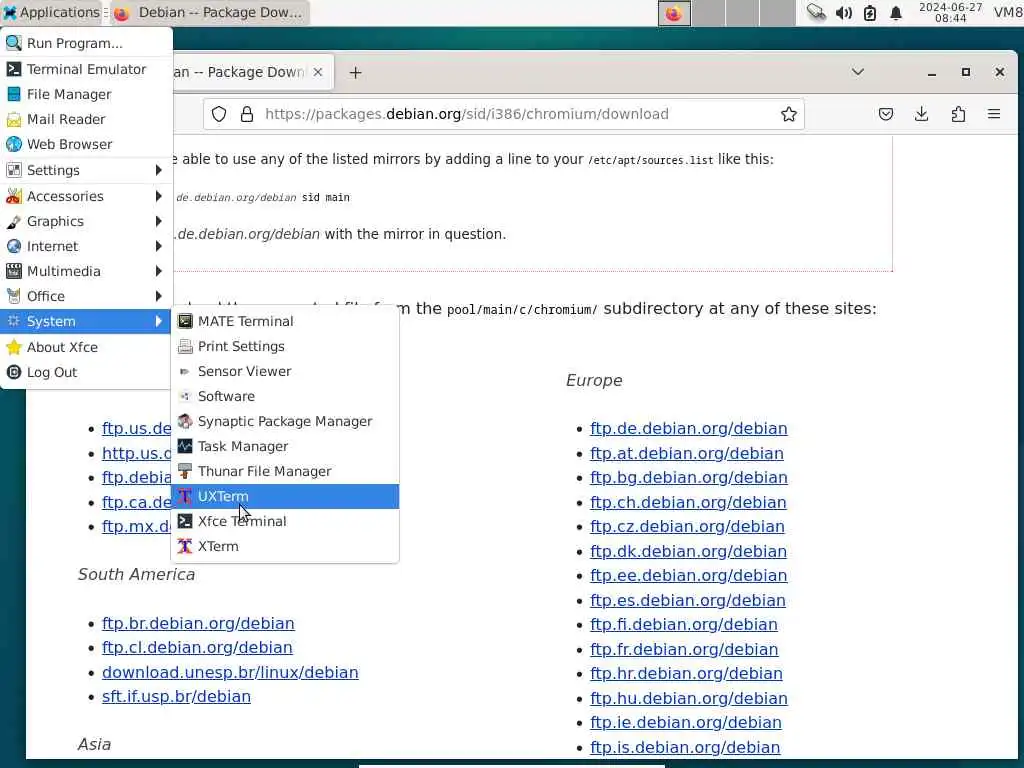Open ftp.ee.debian.org/debian mirror link

(x=688, y=575)
